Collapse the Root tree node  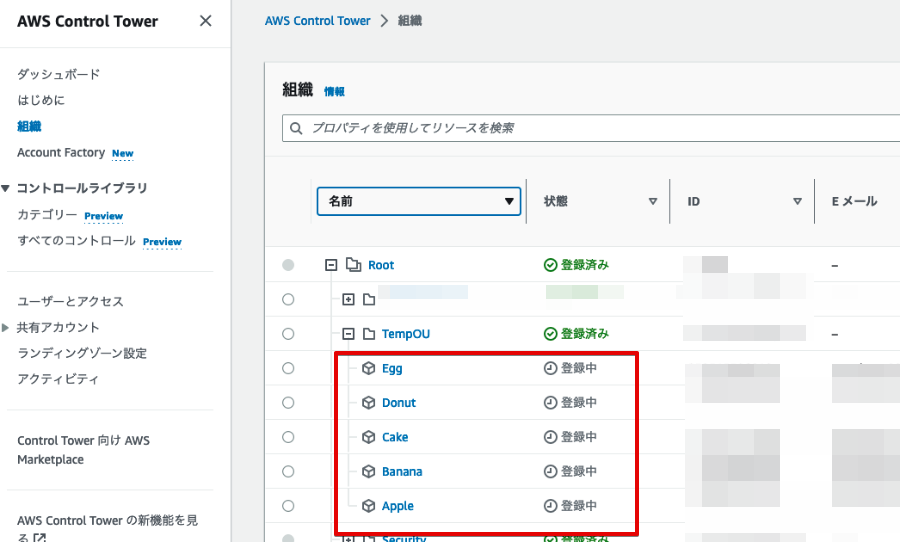(x=331, y=265)
